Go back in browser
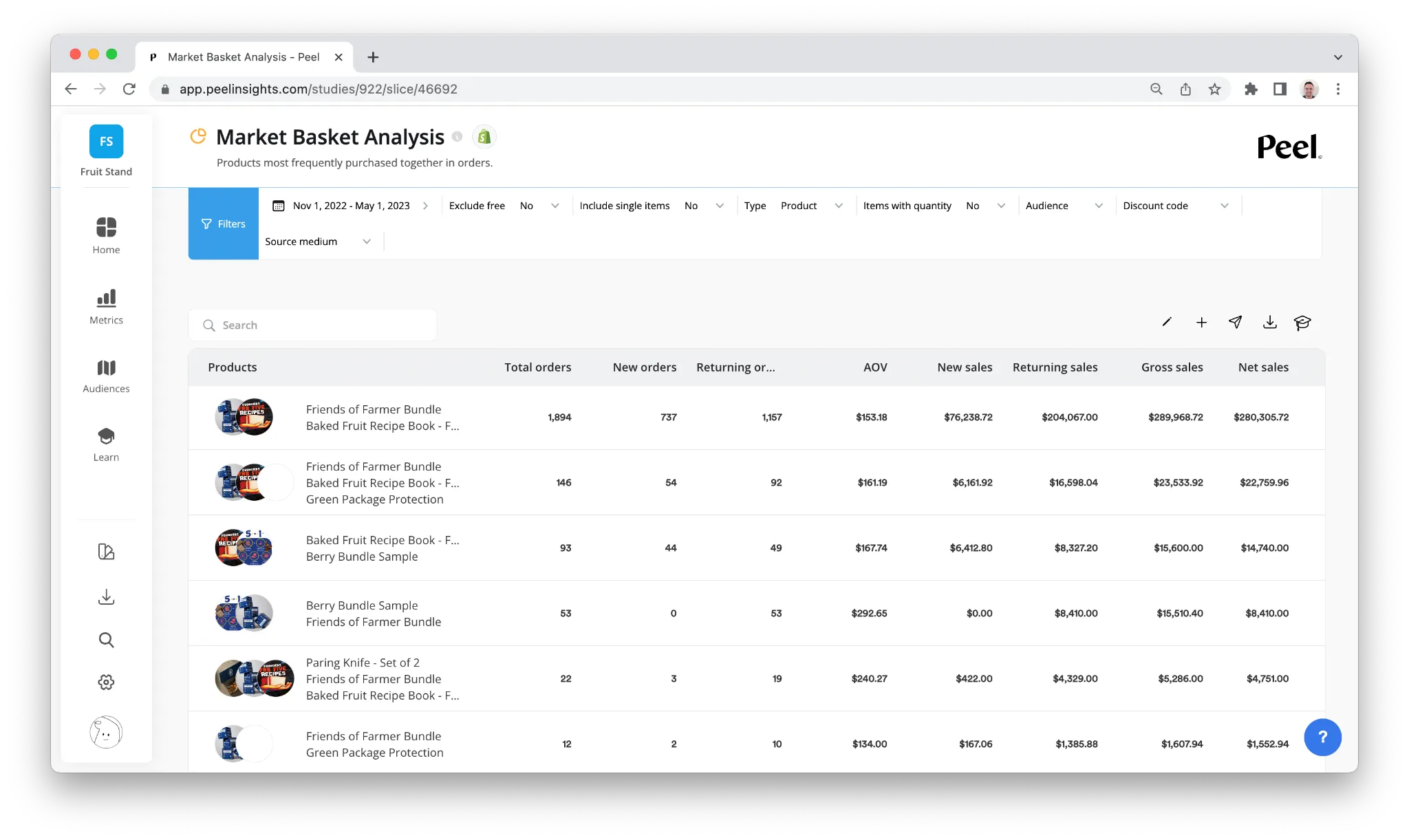Screen dimensions: 1409x840 [x=70, y=89]
